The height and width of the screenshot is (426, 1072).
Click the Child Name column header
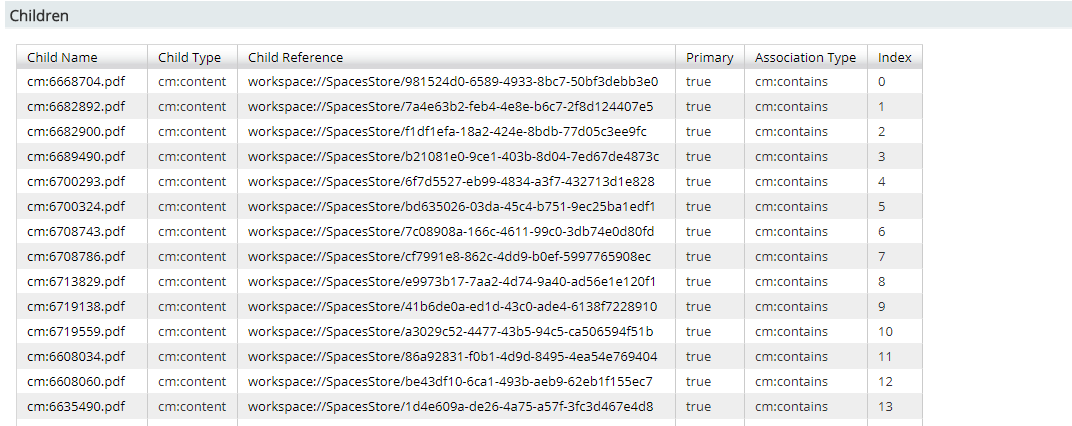(x=62, y=57)
